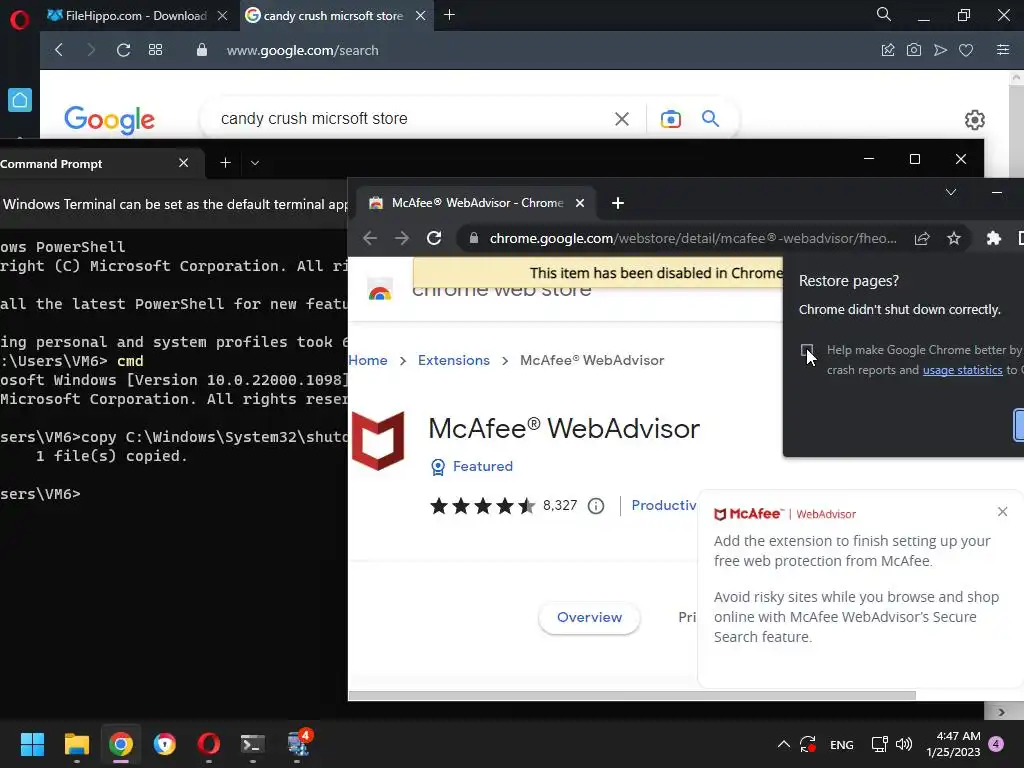Image resolution: width=1024 pixels, height=768 pixels.
Task: Open Opera speed dial grid icon
Action: 155,50
